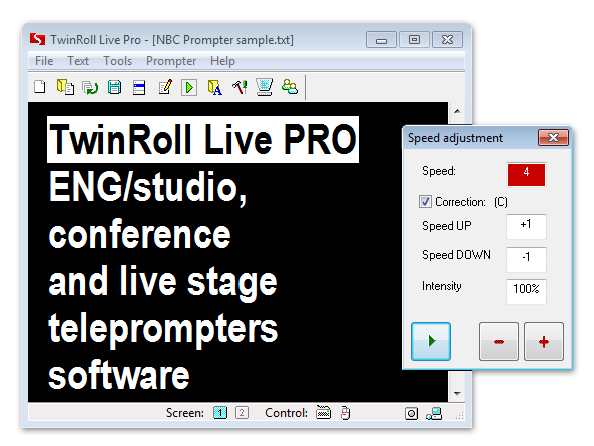
Task: Click the TwinRoll app logo in title bar
Action: point(37,39)
